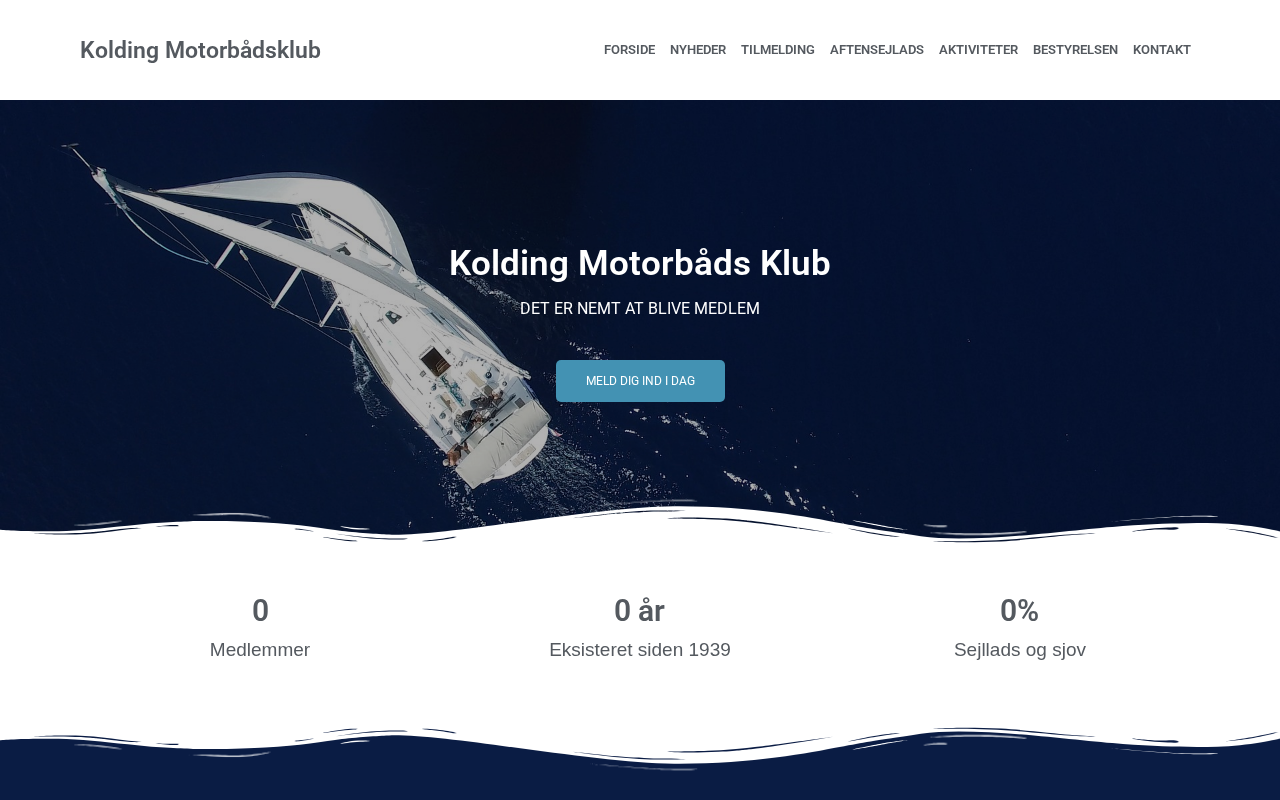Open the KONTAKT menu link
Viewport: 1280px width, 800px height.
(x=1162, y=50)
